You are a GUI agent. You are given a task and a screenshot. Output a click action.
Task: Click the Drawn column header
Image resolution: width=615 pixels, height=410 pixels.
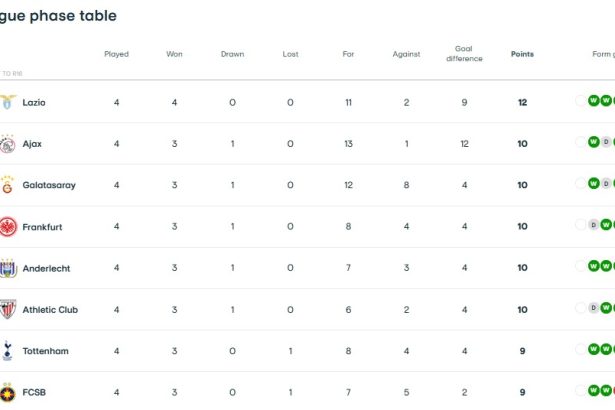tap(232, 54)
